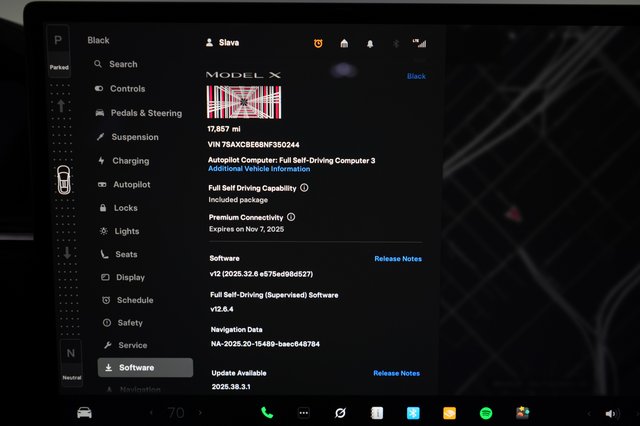Open Additional Vehicle Information link
Image resolution: width=640 pixels, height=426 pixels.
point(259,169)
